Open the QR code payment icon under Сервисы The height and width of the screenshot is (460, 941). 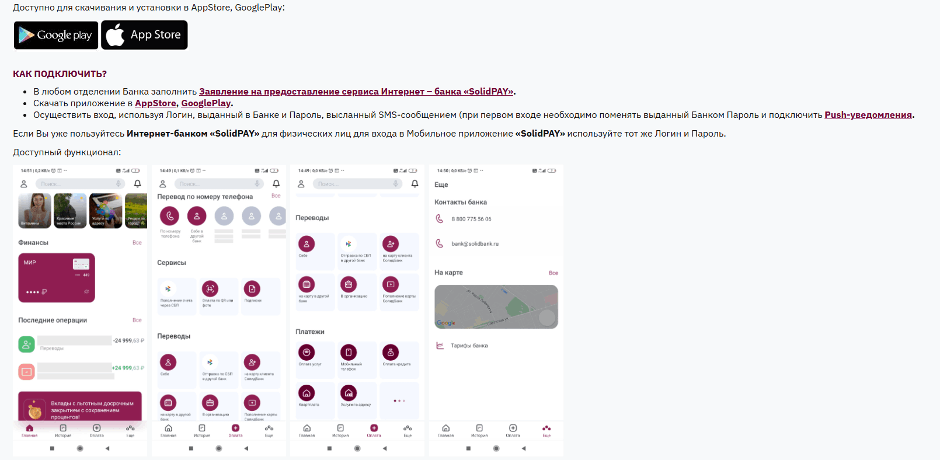point(210,288)
